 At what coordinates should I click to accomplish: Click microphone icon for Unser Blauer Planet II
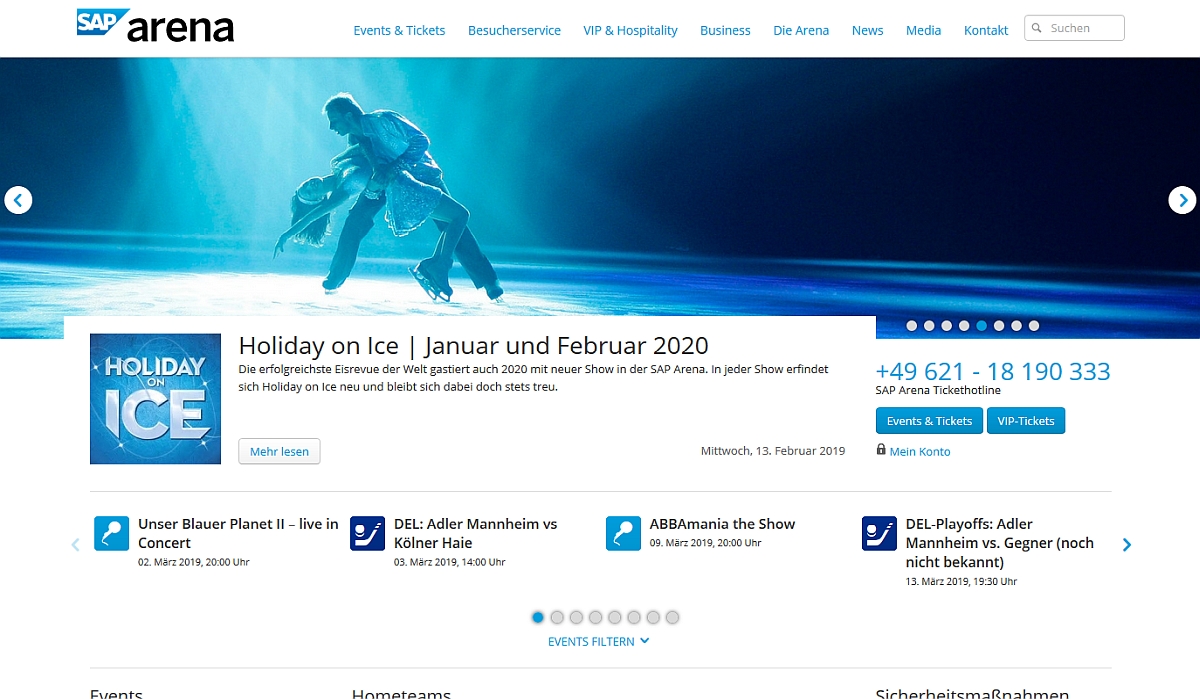click(x=112, y=533)
